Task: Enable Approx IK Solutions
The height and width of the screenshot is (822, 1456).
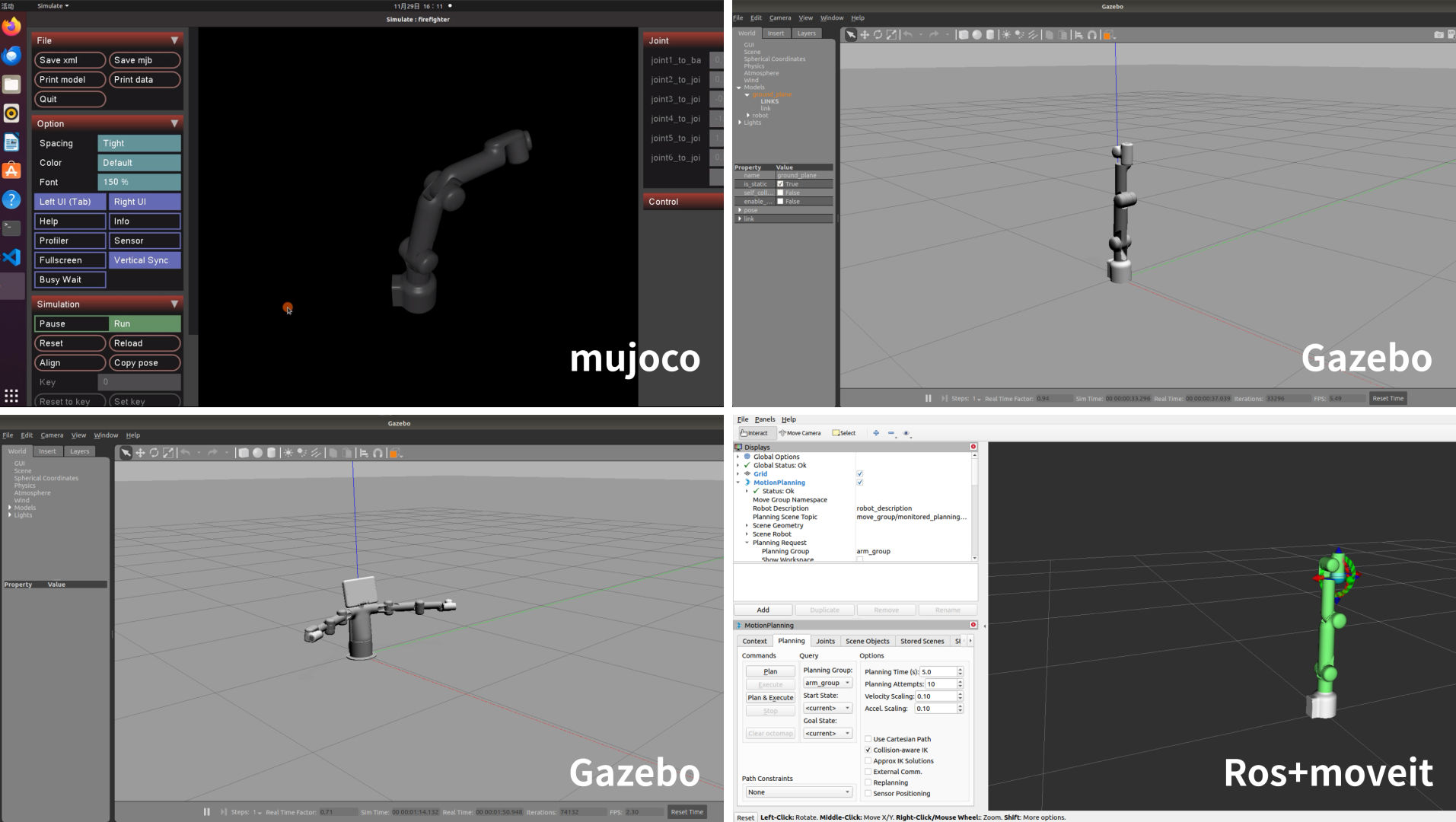Action: (868, 761)
